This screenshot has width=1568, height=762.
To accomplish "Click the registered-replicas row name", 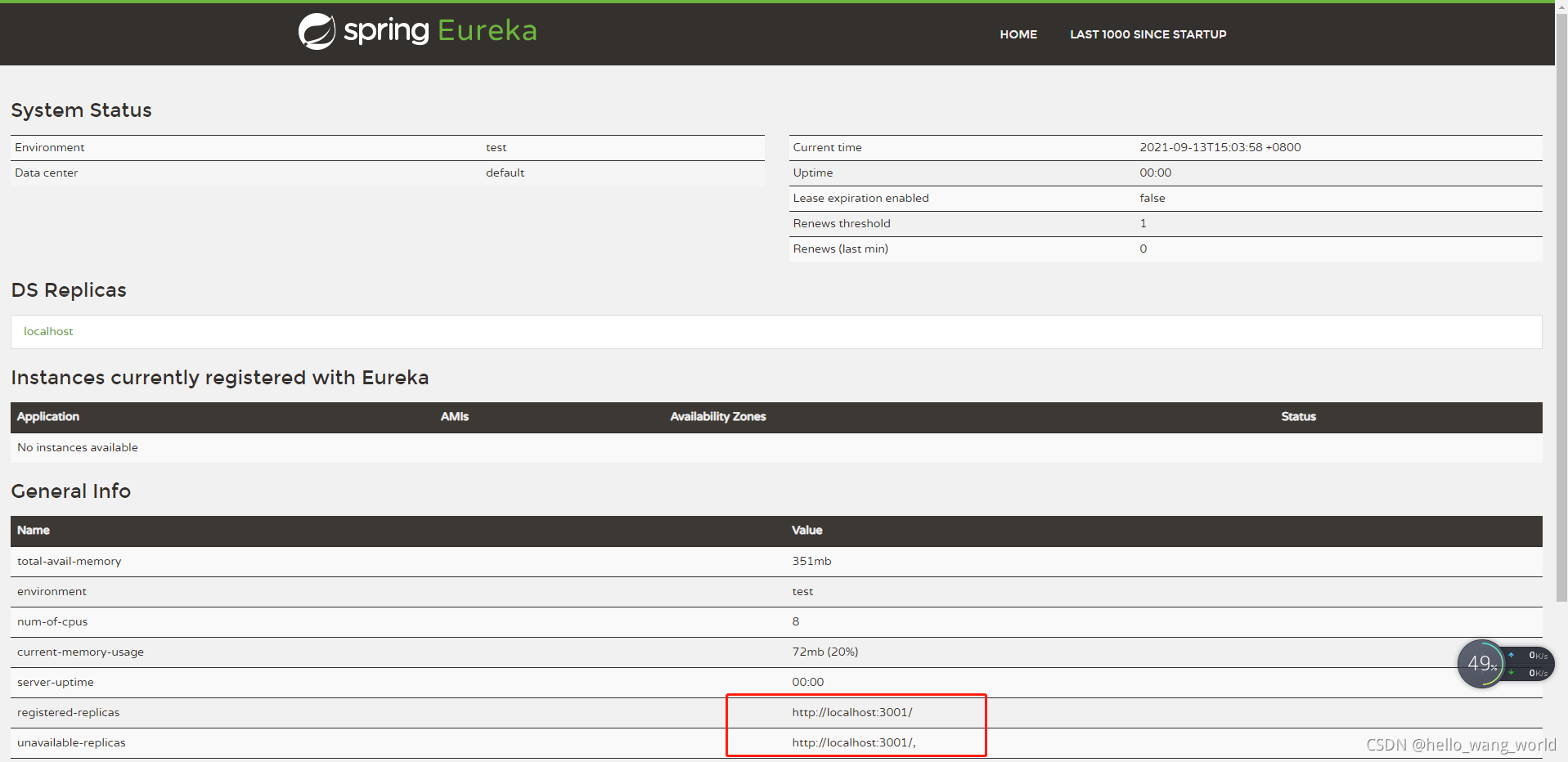I will pos(69,712).
